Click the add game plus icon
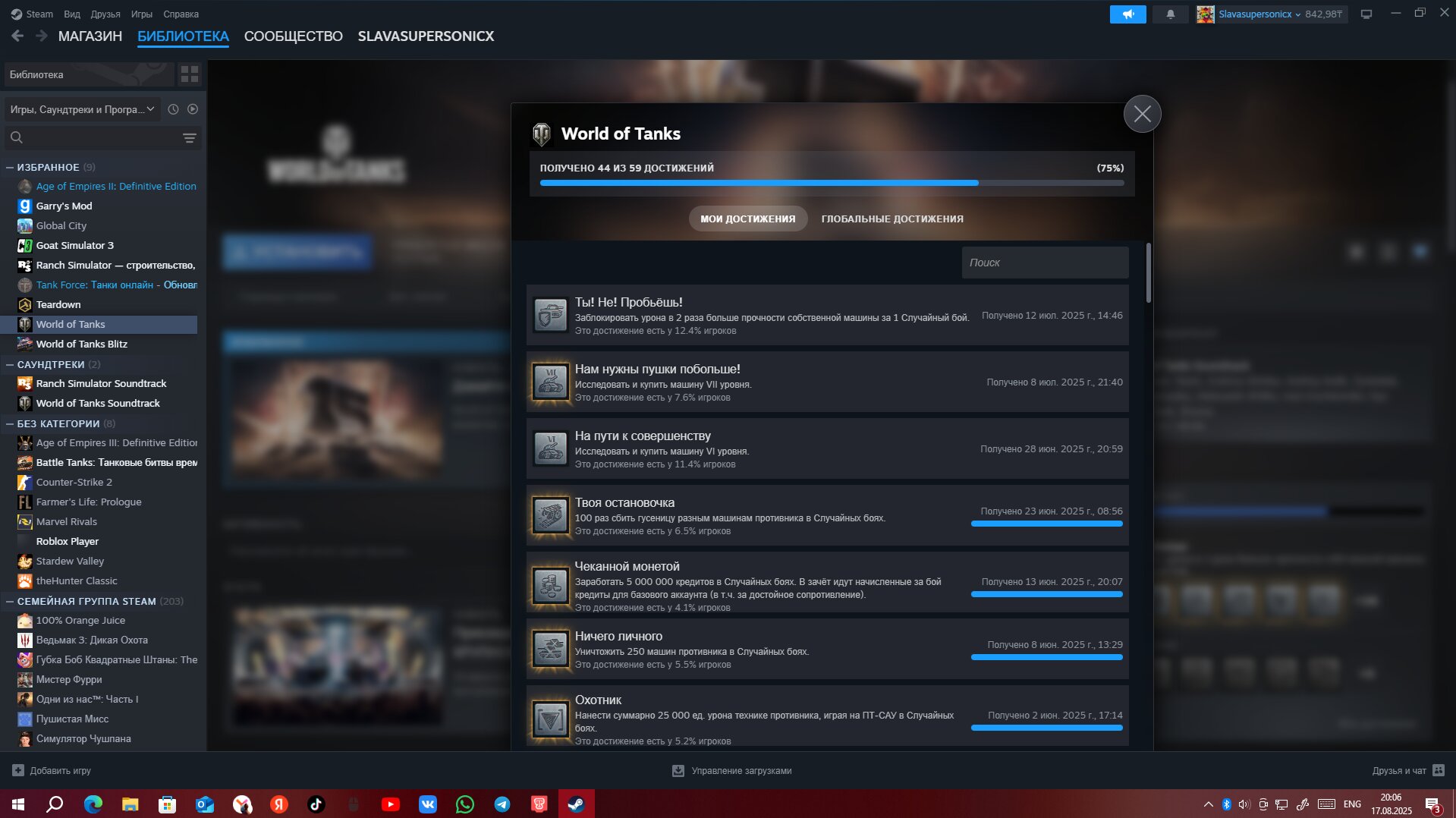Screen dimensions: 1456x818 click(18, 770)
